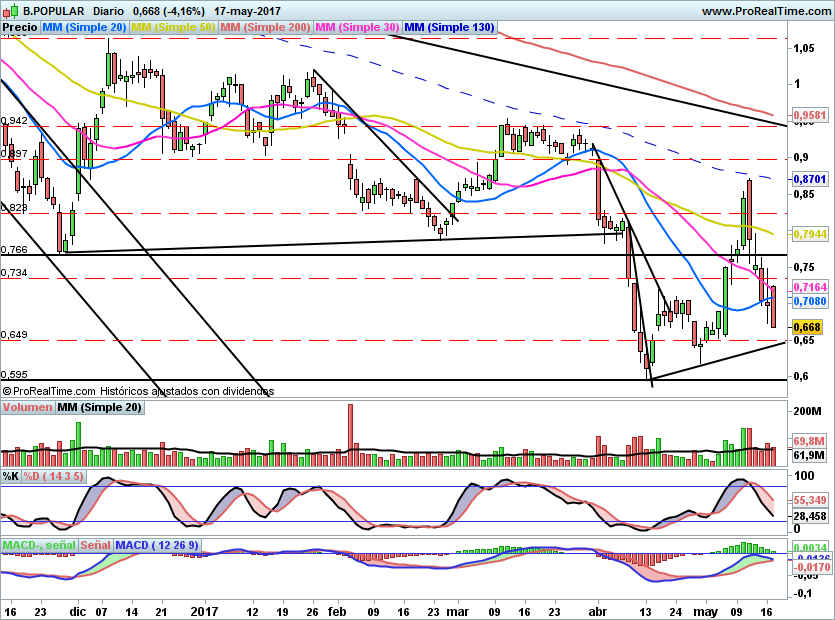Click the 0,0034 MACD histogram value
This screenshot has width=835, height=620.
810,548
